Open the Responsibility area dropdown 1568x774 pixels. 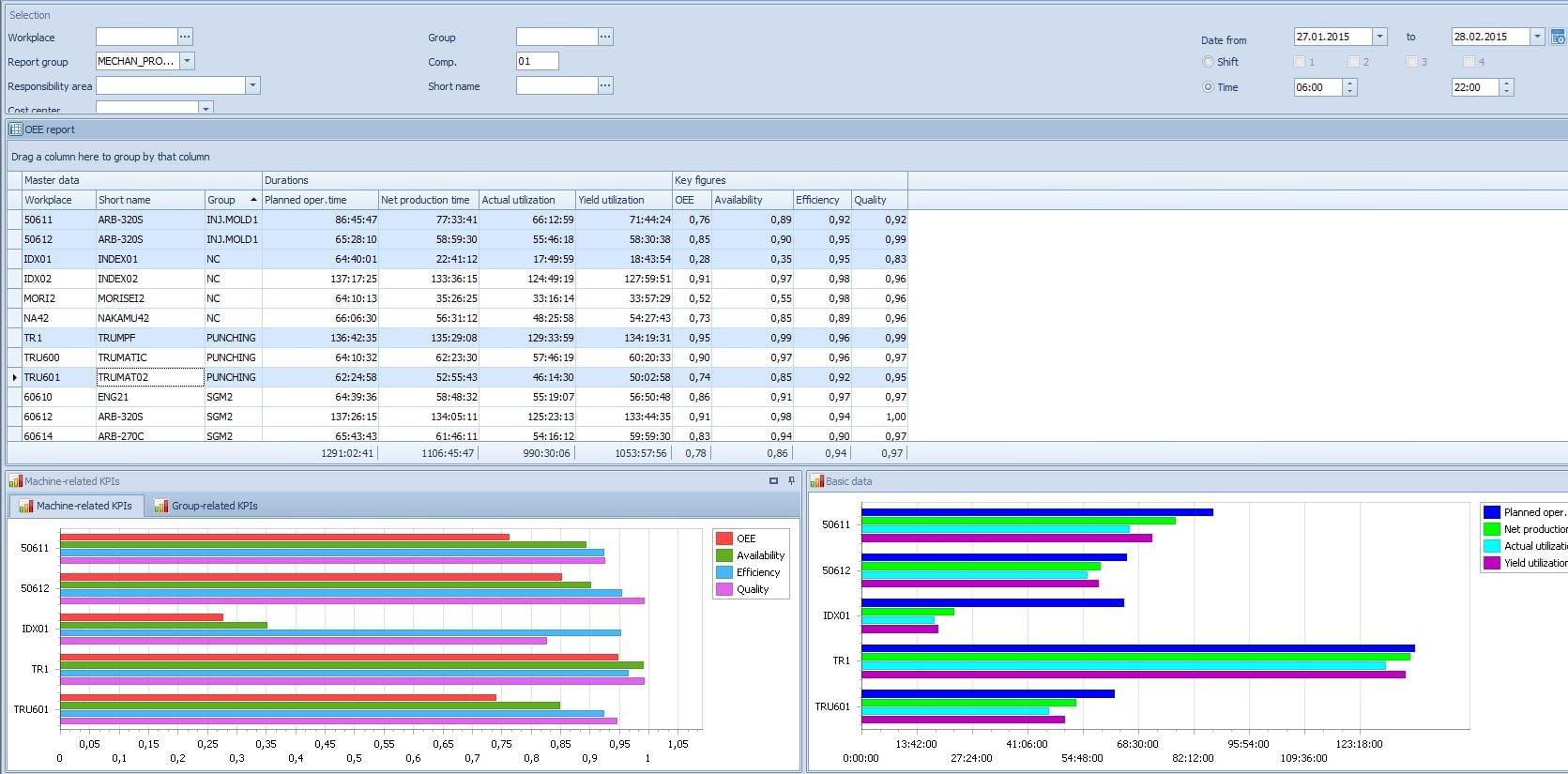tap(251, 85)
